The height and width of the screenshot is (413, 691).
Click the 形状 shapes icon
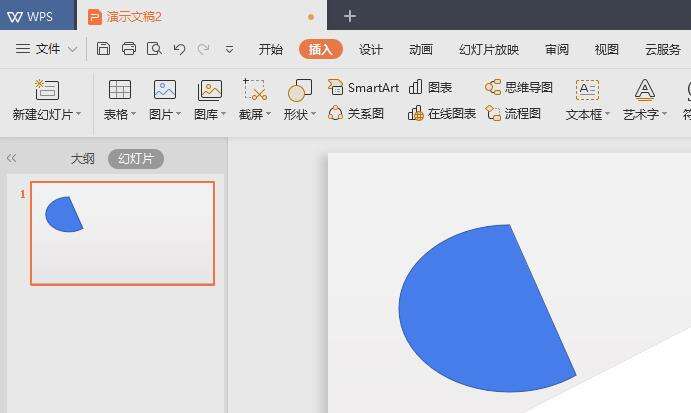(x=300, y=90)
